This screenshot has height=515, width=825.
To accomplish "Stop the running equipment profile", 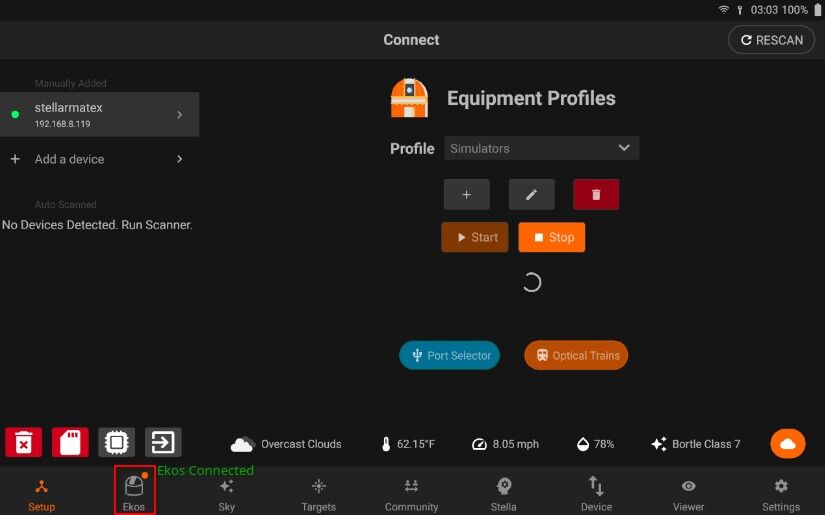I will pyautogui.click(x=551, y=237).
